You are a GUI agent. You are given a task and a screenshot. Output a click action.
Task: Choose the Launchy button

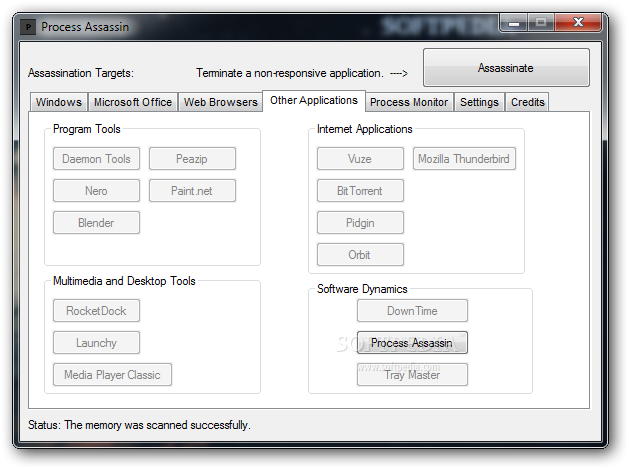(96, 343)
